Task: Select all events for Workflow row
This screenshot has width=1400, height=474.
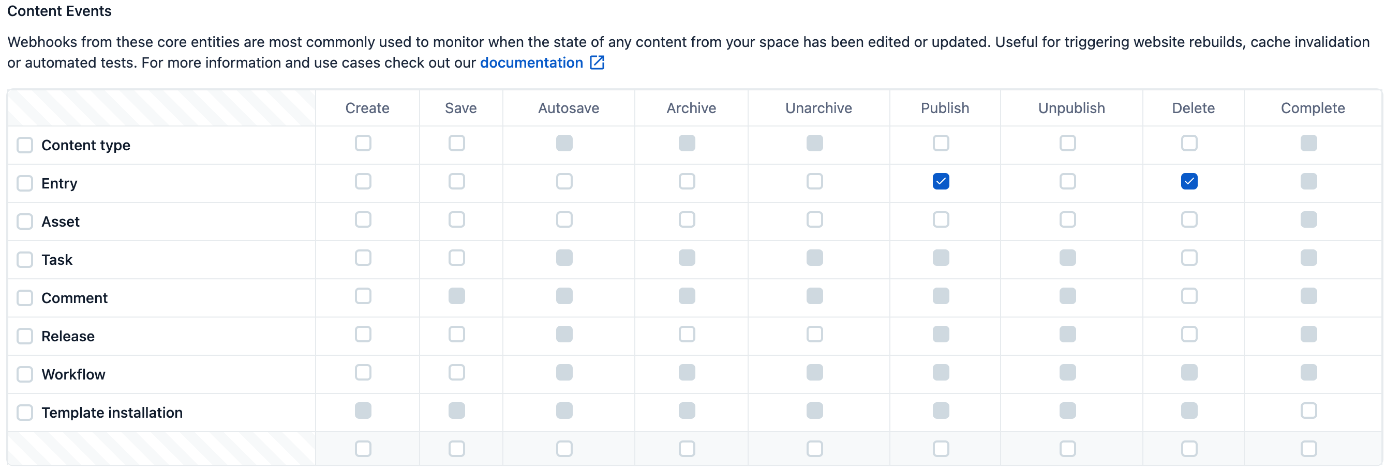Action: click(x=25, y=375)
